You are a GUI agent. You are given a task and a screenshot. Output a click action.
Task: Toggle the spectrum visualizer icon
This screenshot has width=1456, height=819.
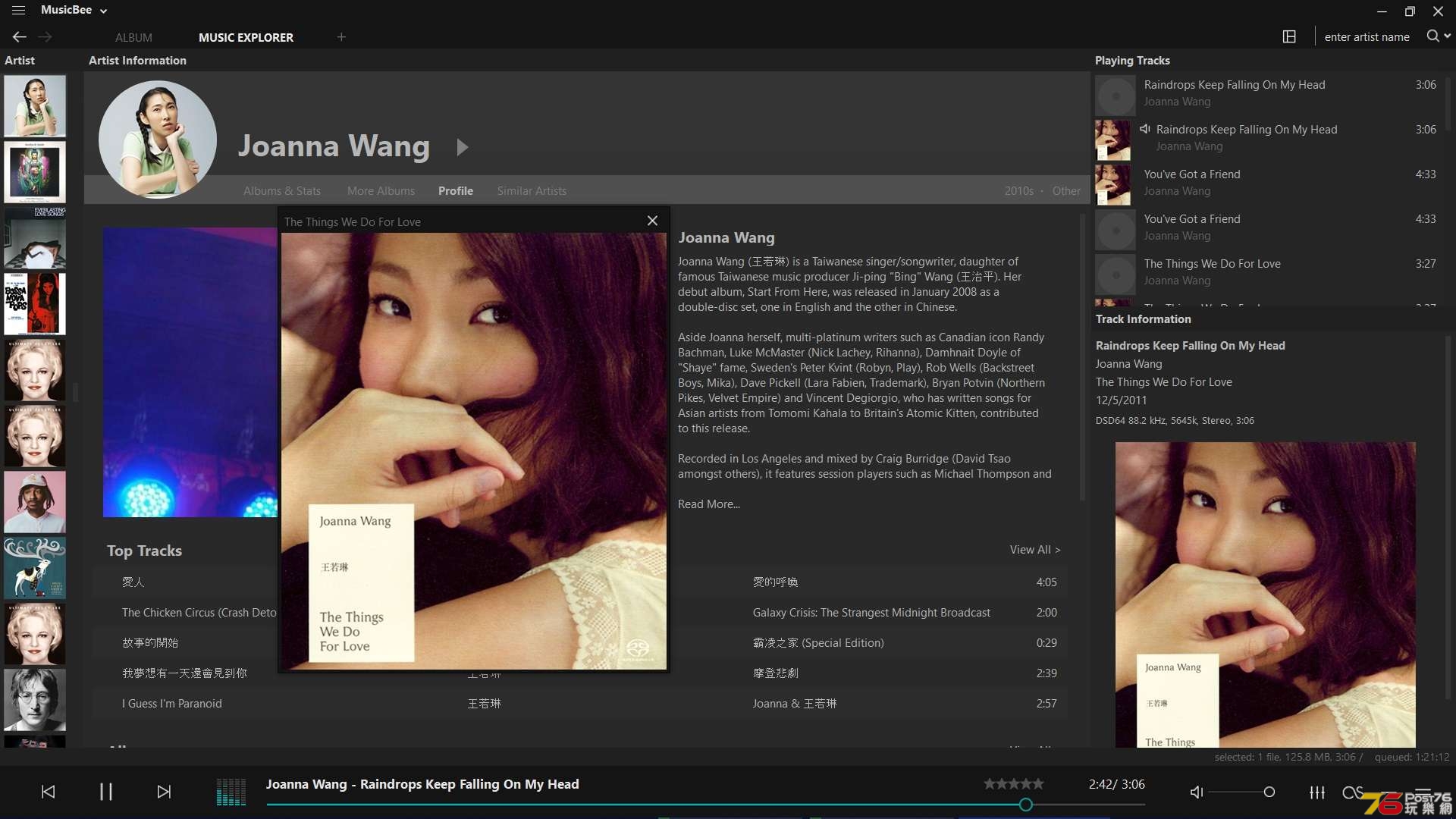pyautogui.click(x=231, y=792)
